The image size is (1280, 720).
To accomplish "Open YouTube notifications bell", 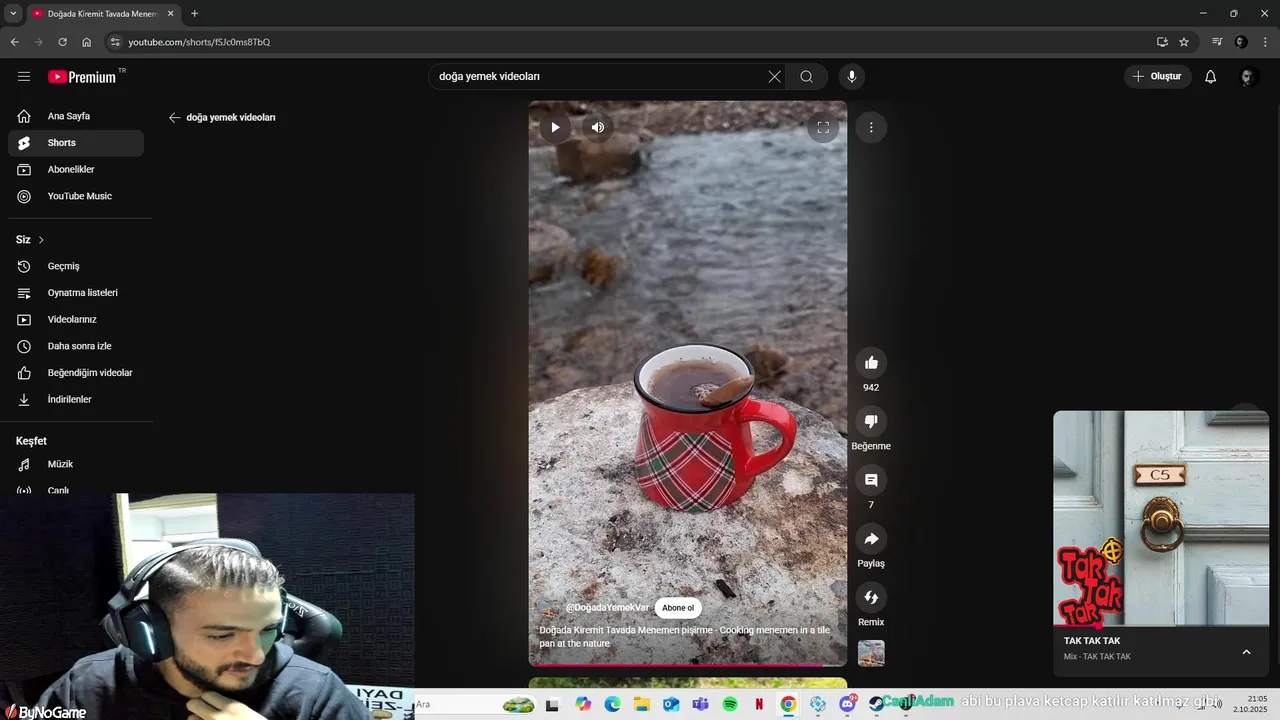I will 1210,76.
